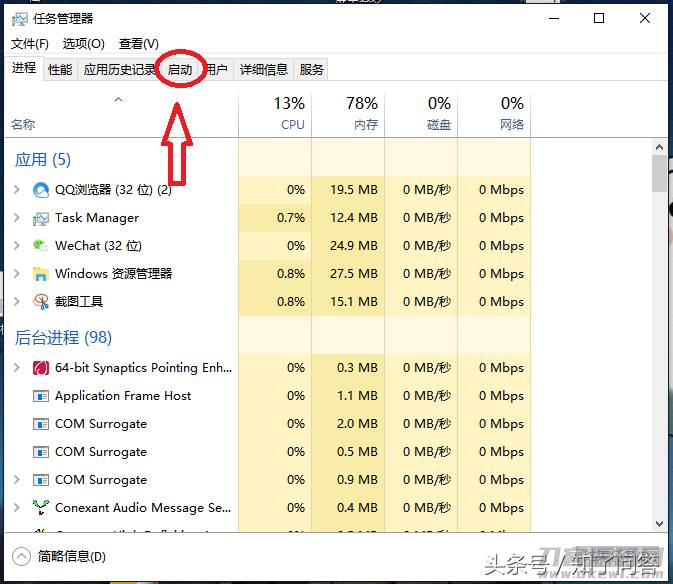Click the Task Manager process icon

click(41, 218)
